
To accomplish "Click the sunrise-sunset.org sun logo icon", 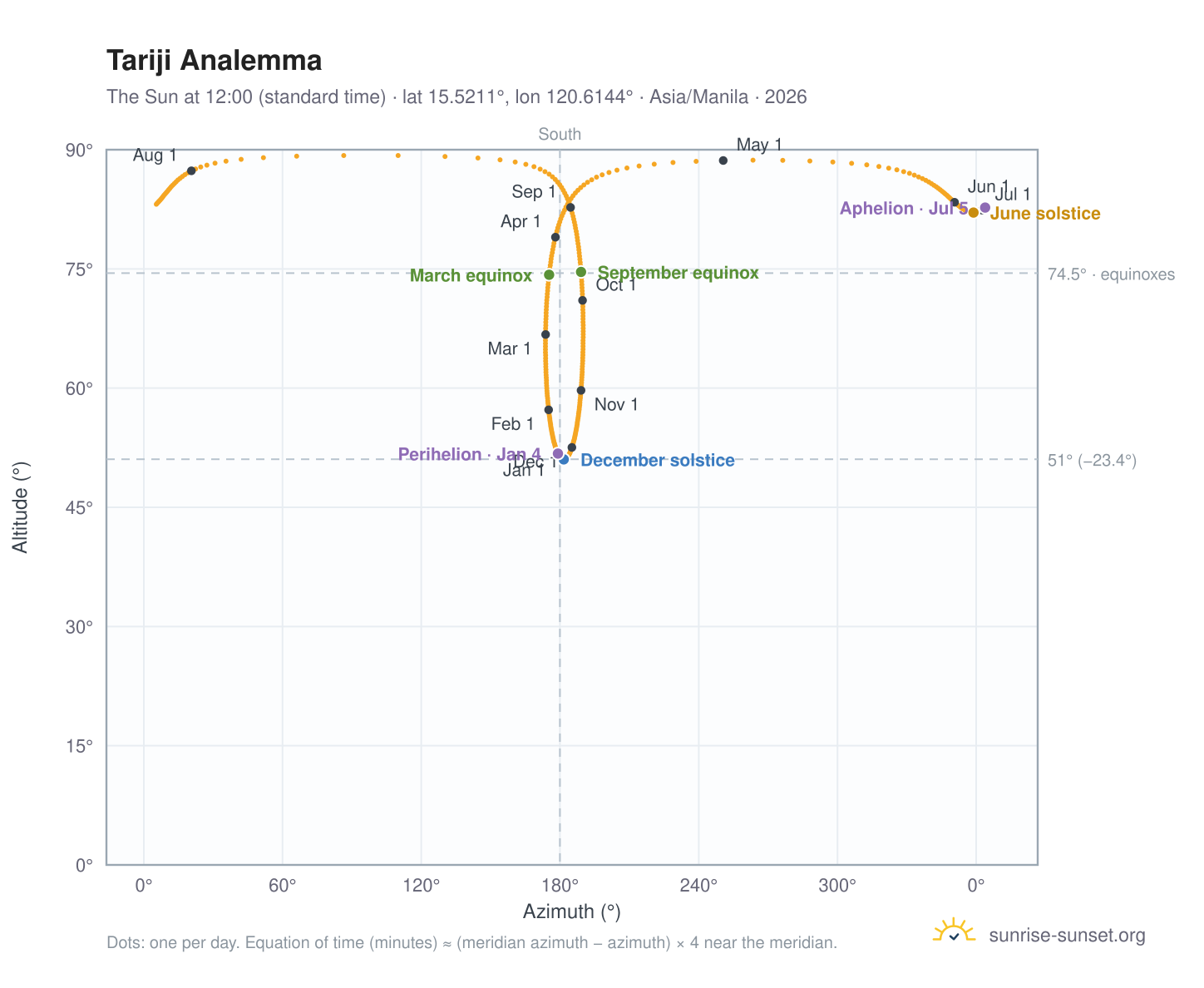I will tap(954, 931).
